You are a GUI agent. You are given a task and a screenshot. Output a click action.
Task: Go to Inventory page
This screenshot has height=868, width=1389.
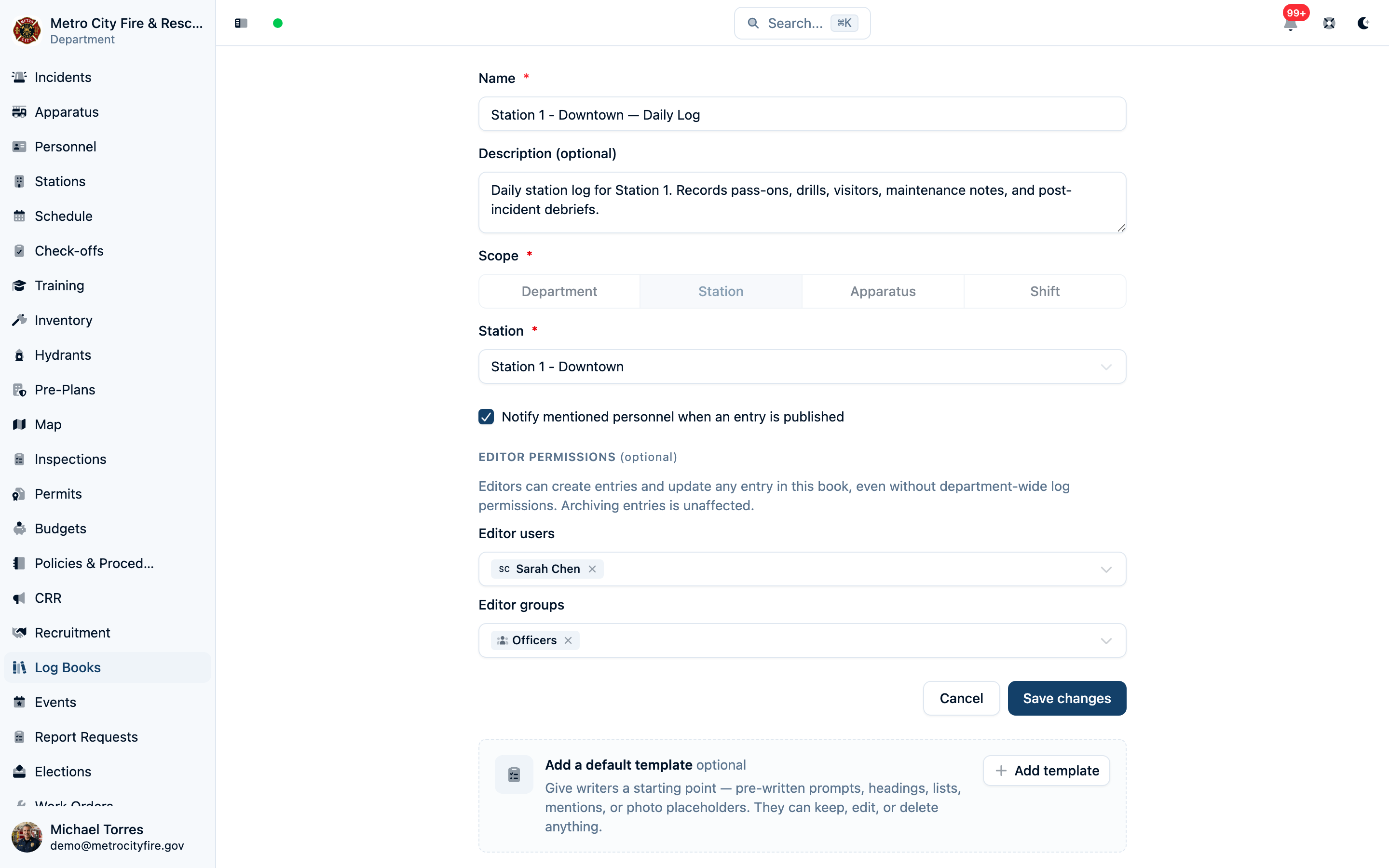click(108, 320)
